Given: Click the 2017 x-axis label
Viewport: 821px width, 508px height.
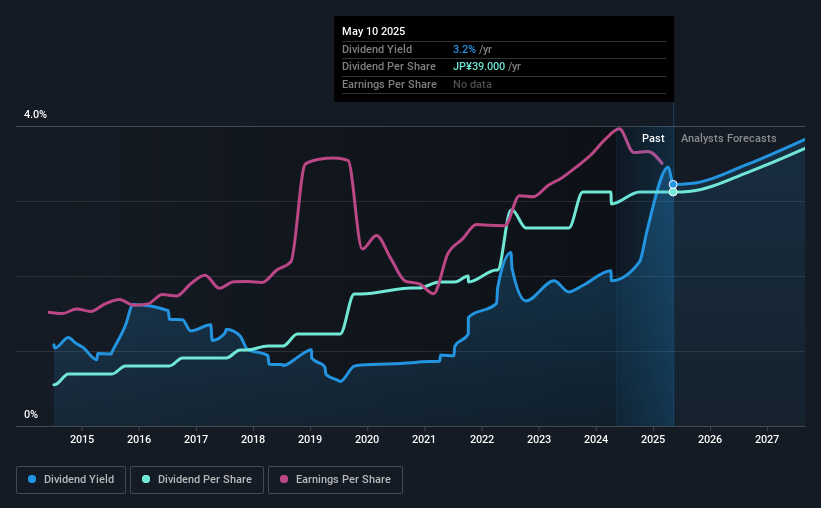Looking at the screenshot, I should point(196,439).
